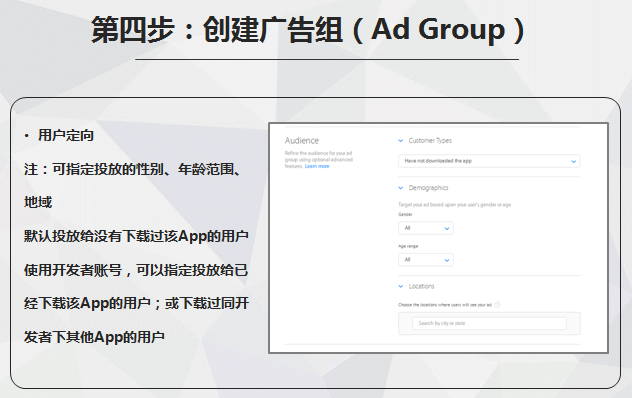Open the Gender dropdown set to All
632x398 pixels.
[426, 228]
